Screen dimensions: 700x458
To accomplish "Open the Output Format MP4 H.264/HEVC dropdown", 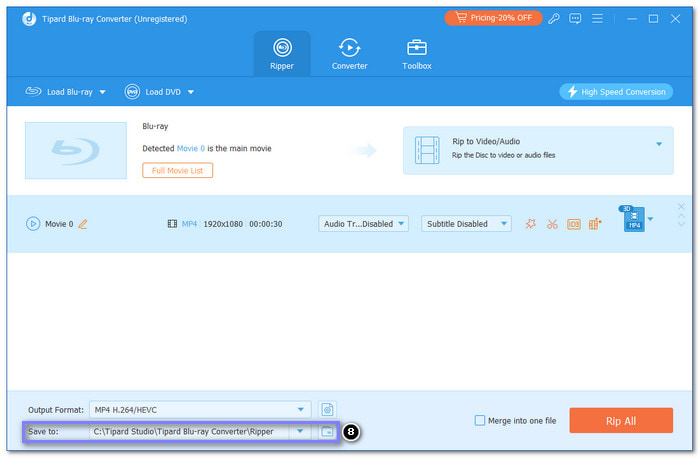I will click(x=200, y=409).
